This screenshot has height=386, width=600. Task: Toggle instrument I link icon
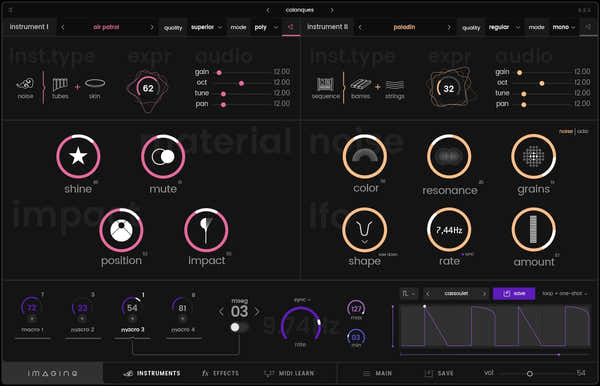click(x=291, y=27)
